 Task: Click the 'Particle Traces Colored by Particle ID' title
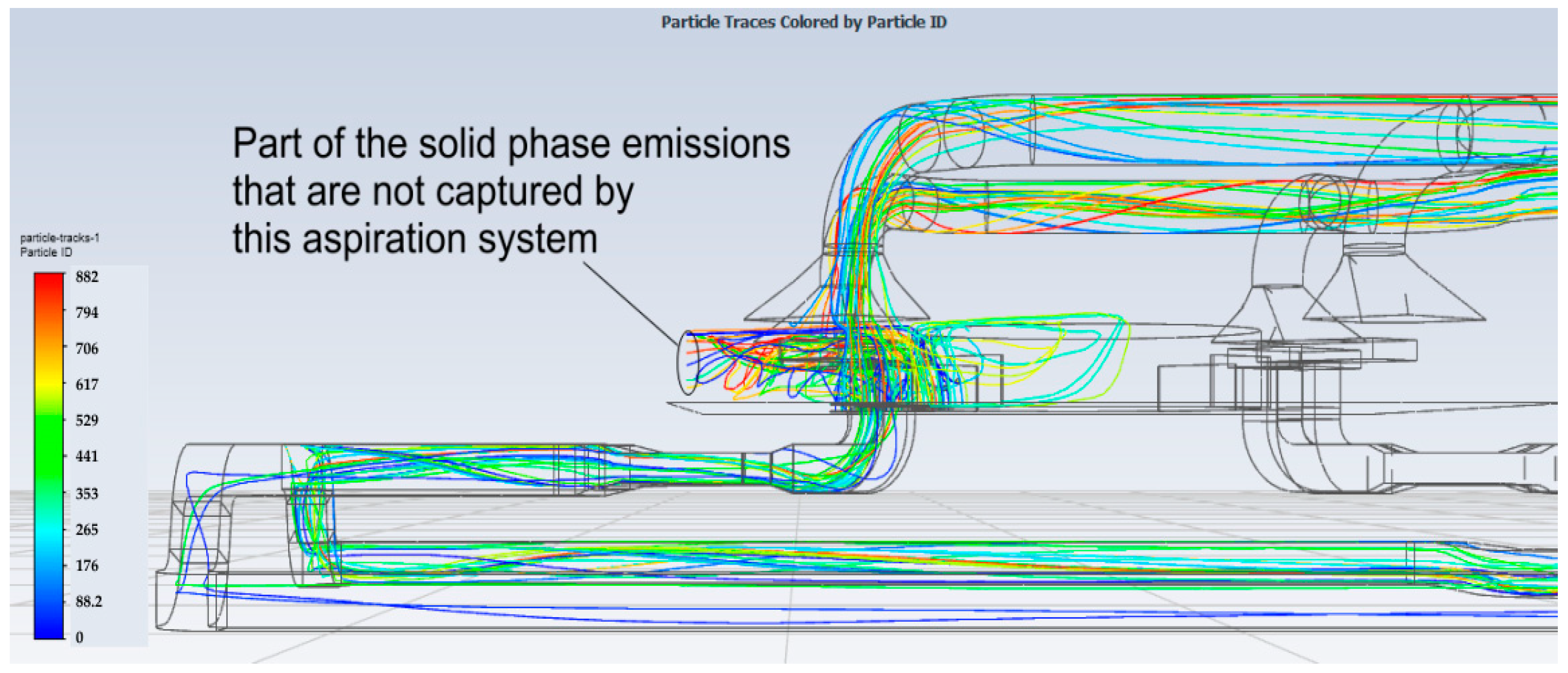click(x=804, y=23)
